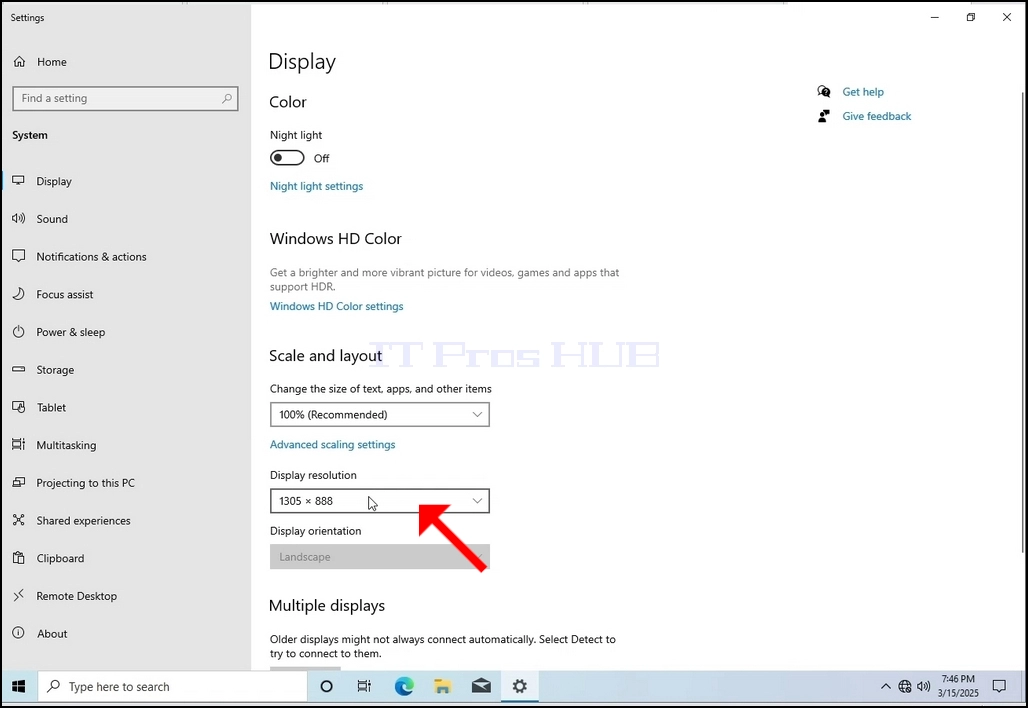Click the Give feedback person icon
1028x708 pixels.
[x=824, y=116]
